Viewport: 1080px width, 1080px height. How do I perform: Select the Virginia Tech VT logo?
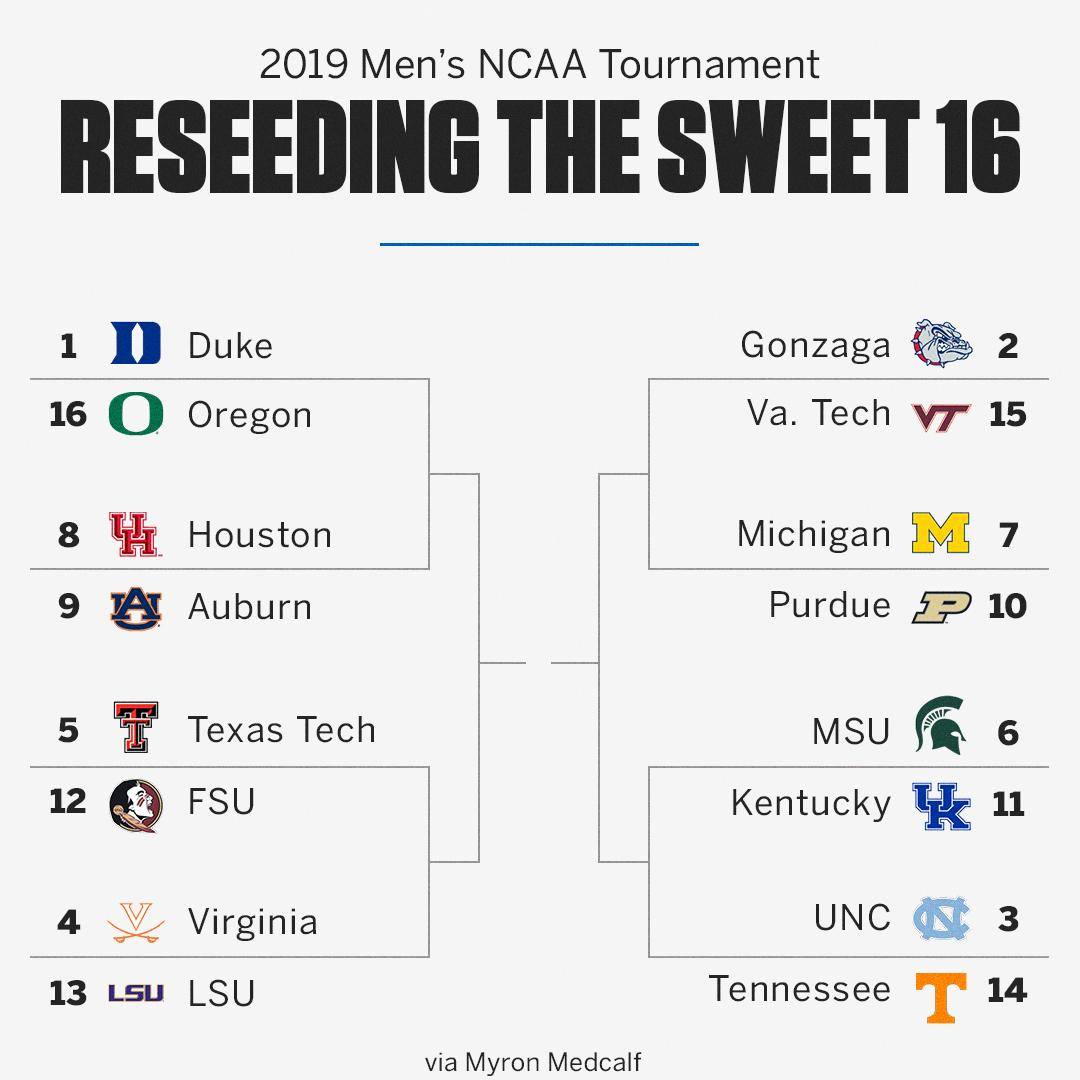point(941,417)
